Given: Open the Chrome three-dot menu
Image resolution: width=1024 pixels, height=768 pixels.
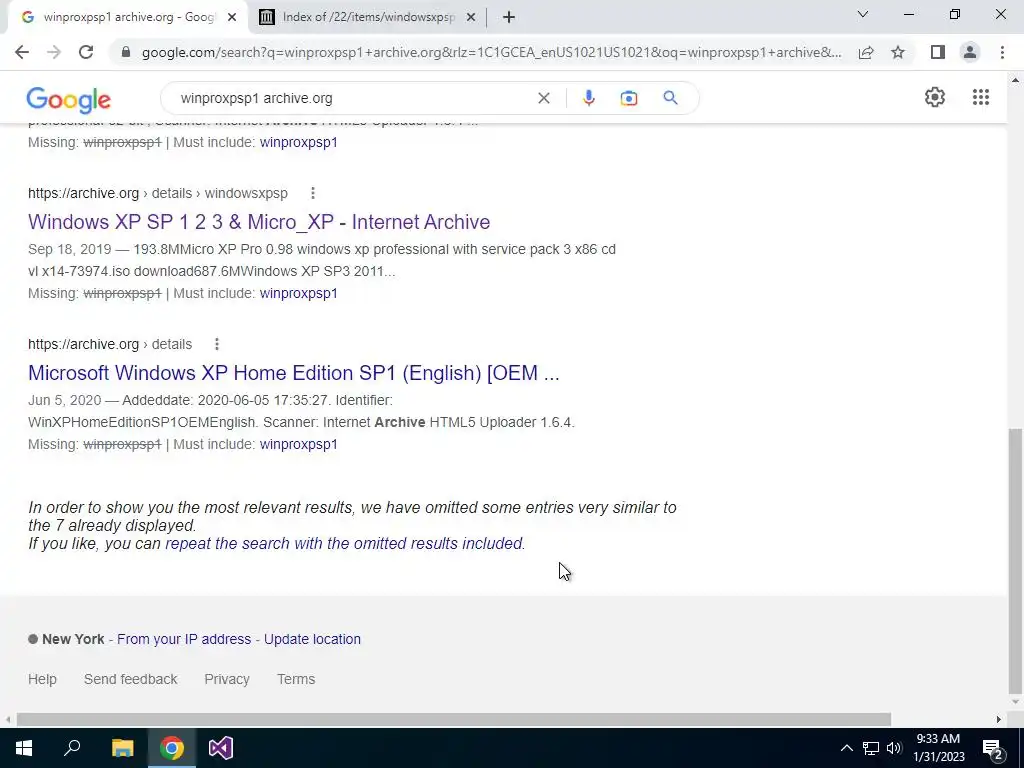Looking at the screenshot, I should coord(1002,52).
